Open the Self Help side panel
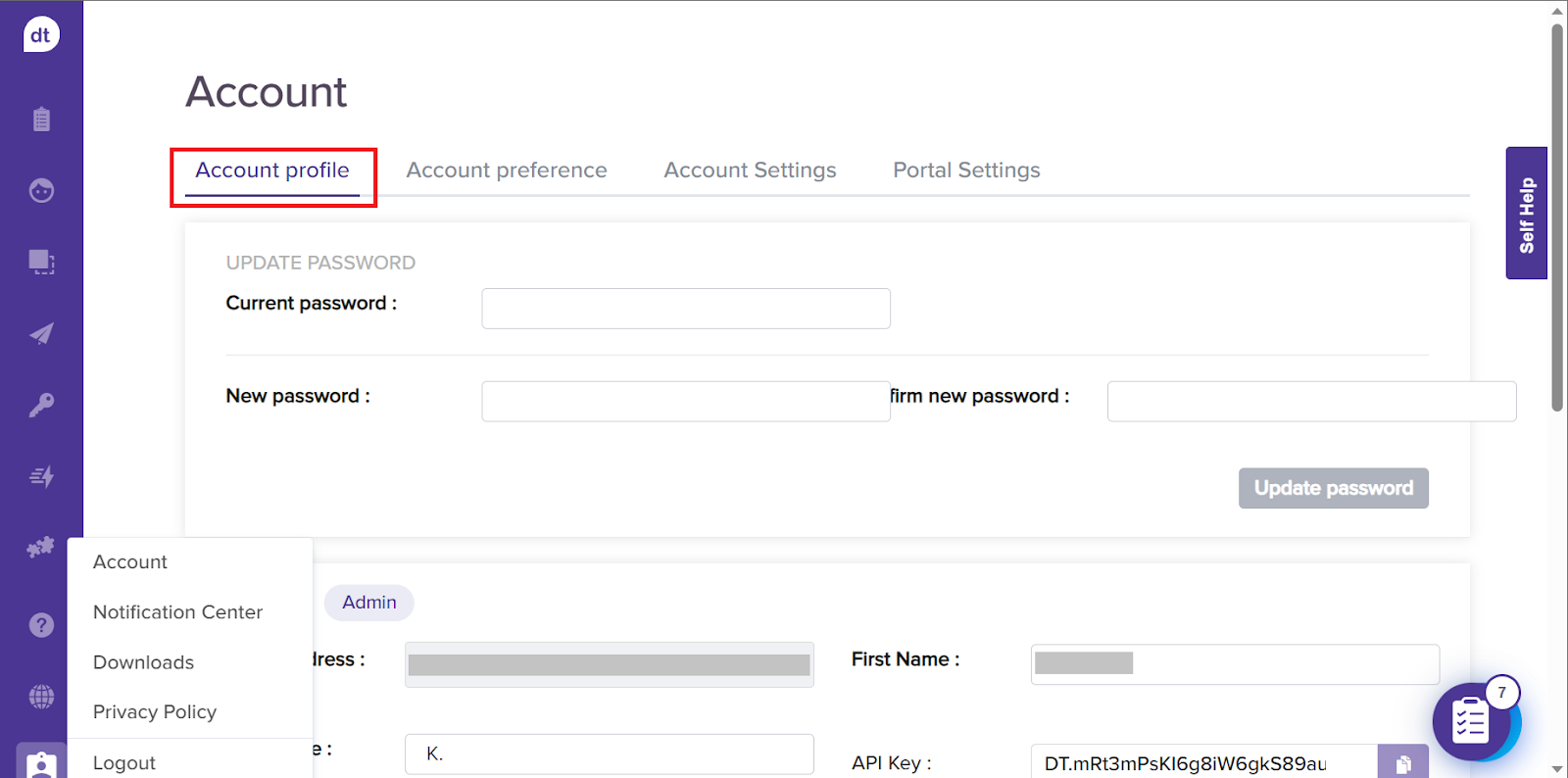The image size is (1568, 778). click(1526, 214)
